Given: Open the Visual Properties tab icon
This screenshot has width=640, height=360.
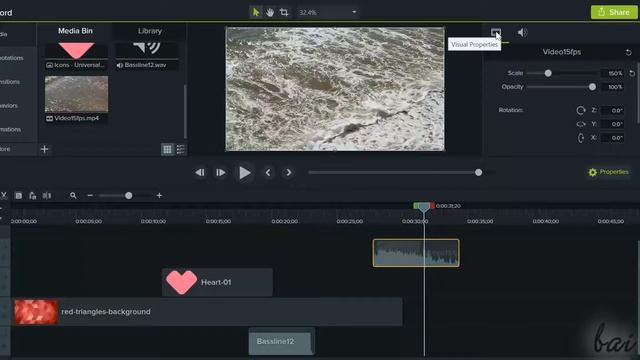Looking at the screenshot, I should click(x=496, y=32).
